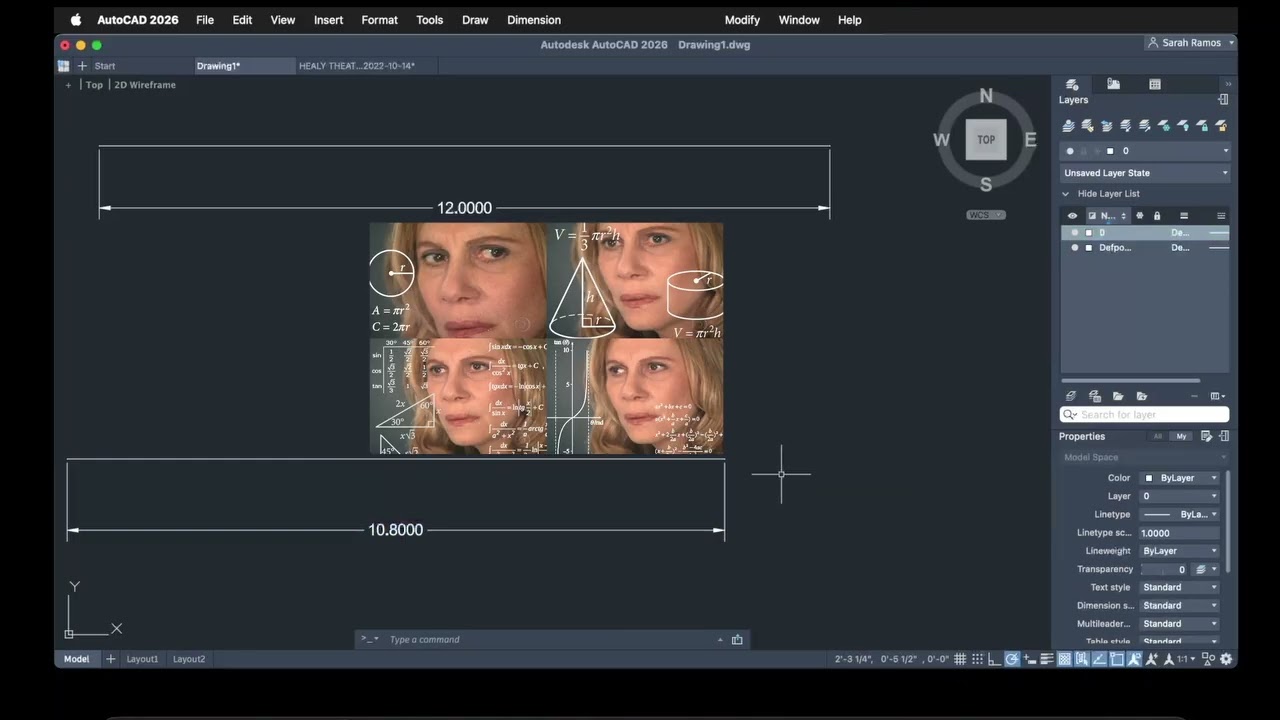Toggle dynamic input in the status bar
The height and width of the screenshot is (720, 1280).
click(1029, 659)
